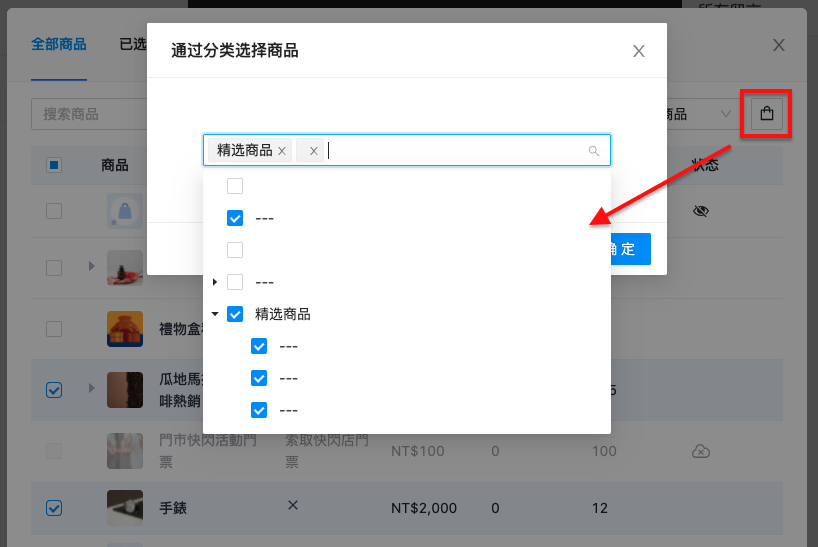Switch to the 全部商品 tab
Viewport: 818px width, 547px height.
pyautogui.click(x=59, y=44)
